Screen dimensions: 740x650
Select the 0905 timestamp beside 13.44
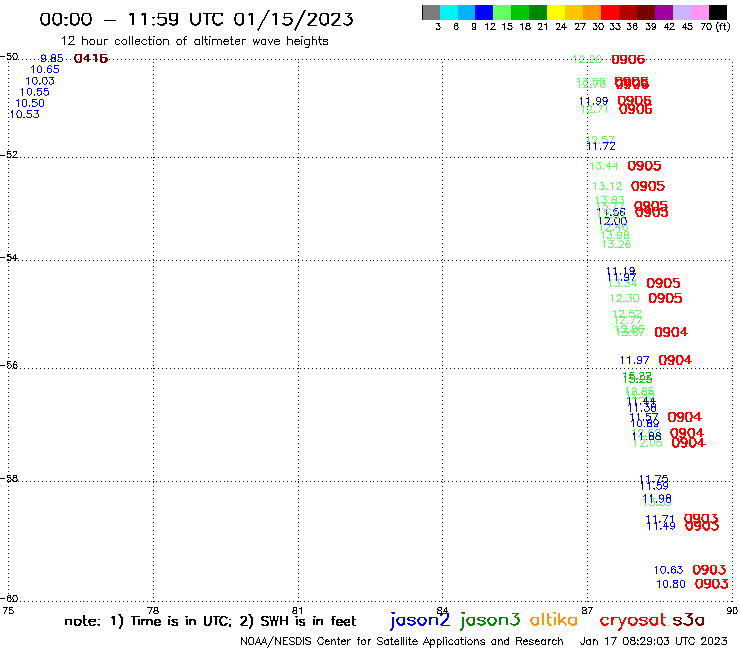tap(644, 166)
